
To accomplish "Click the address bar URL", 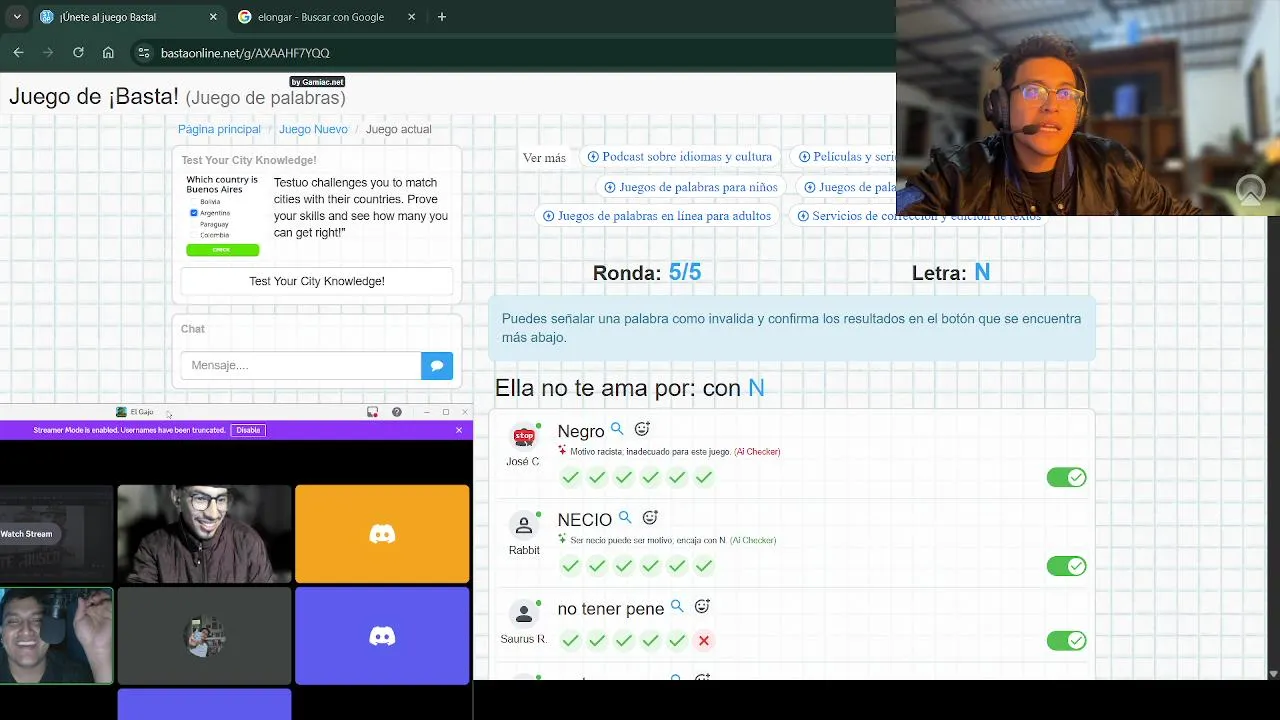I will coord(245,53).
